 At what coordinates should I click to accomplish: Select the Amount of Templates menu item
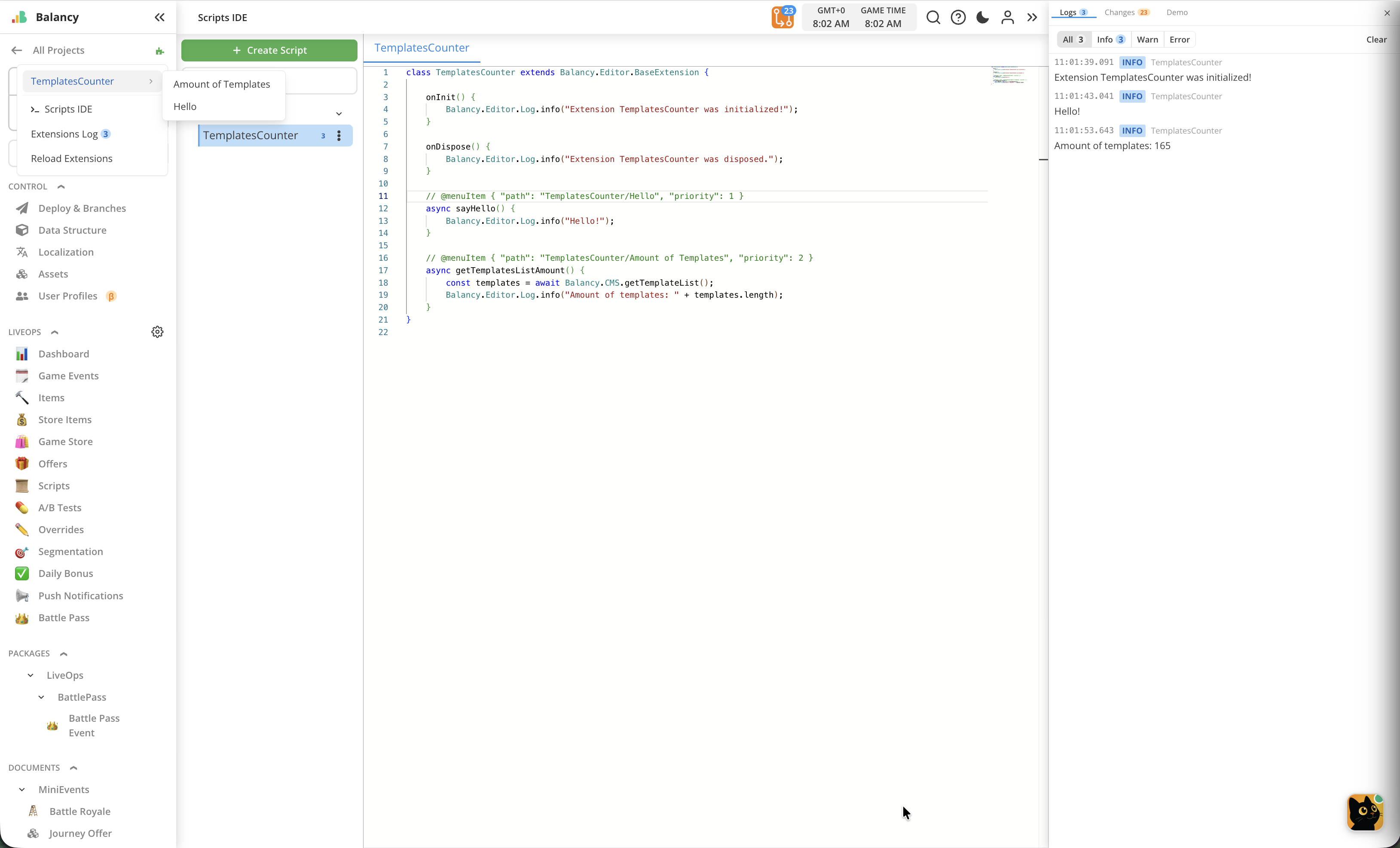point(222,84)
